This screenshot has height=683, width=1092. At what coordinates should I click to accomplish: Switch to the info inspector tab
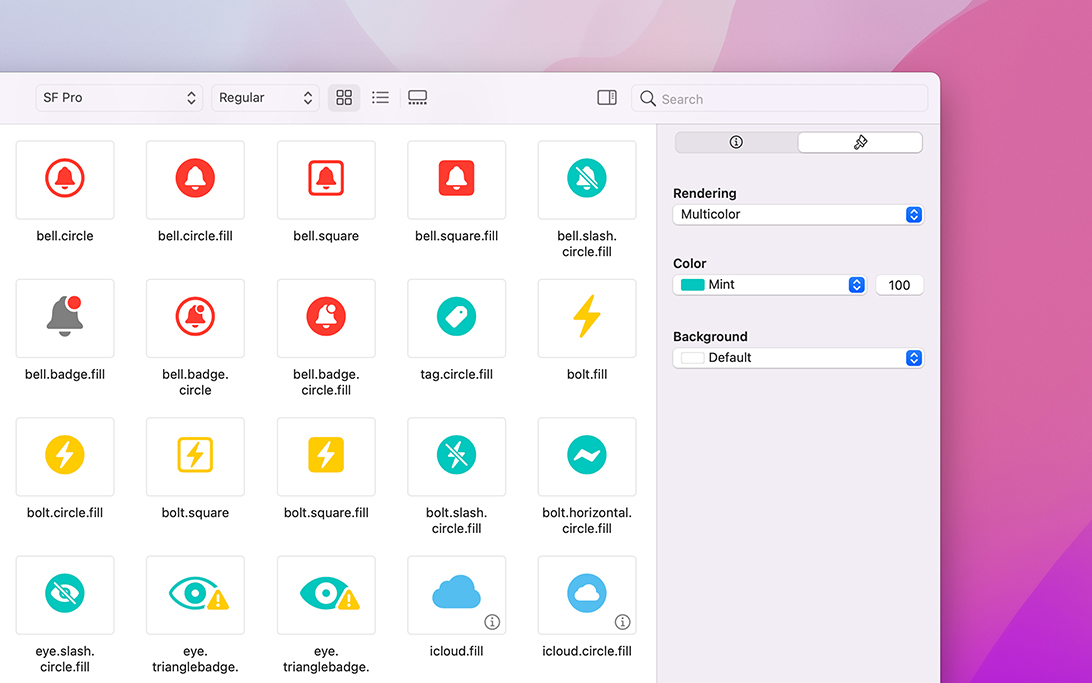pyautogui.click(x=736, y=142)
